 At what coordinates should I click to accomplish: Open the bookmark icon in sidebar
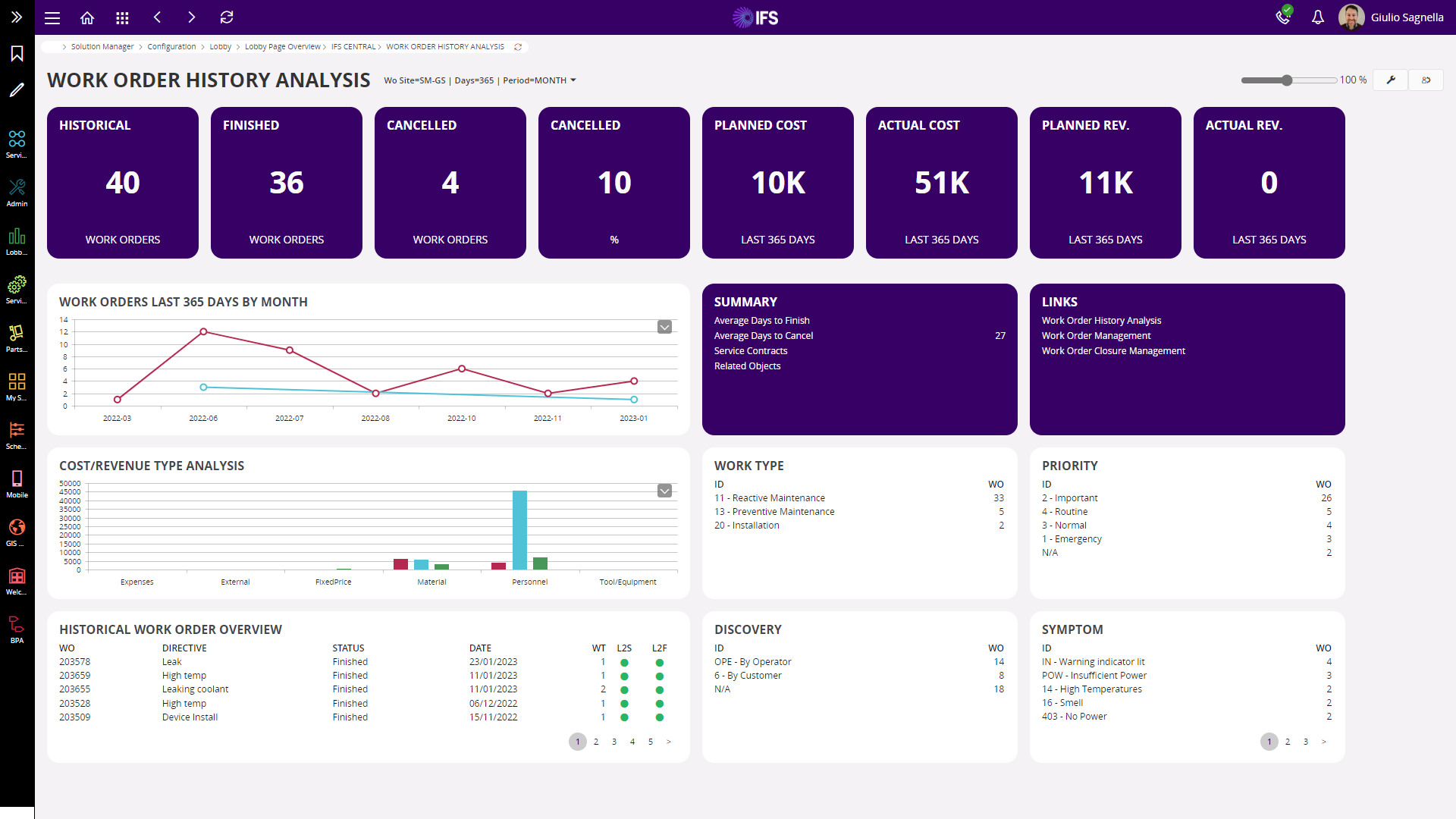pos(17,53)
